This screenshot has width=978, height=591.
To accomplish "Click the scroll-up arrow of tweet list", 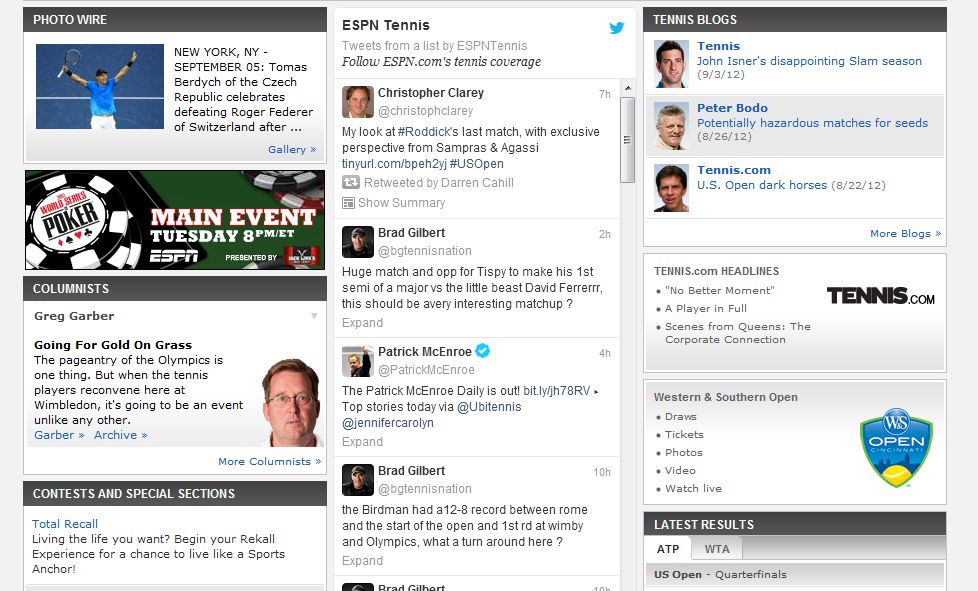I will (627, 88).
